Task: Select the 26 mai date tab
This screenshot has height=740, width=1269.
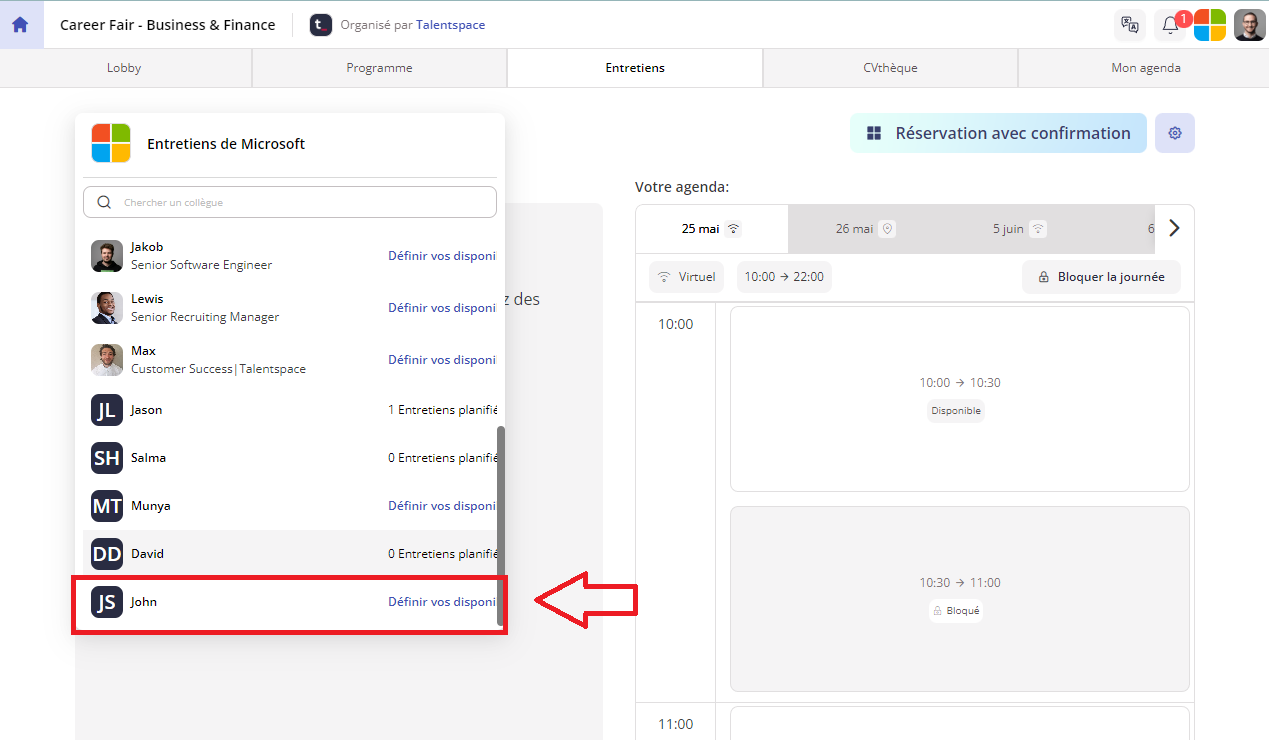Action: coord(864,229)
